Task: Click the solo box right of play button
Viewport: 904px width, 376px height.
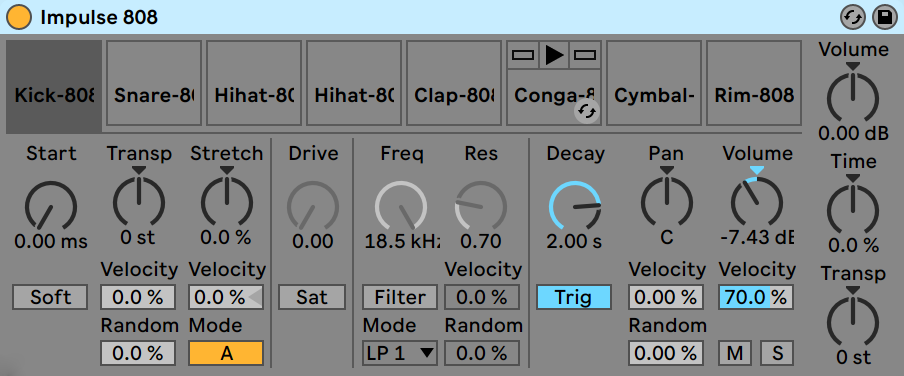Action: click(x=585, y=55)
